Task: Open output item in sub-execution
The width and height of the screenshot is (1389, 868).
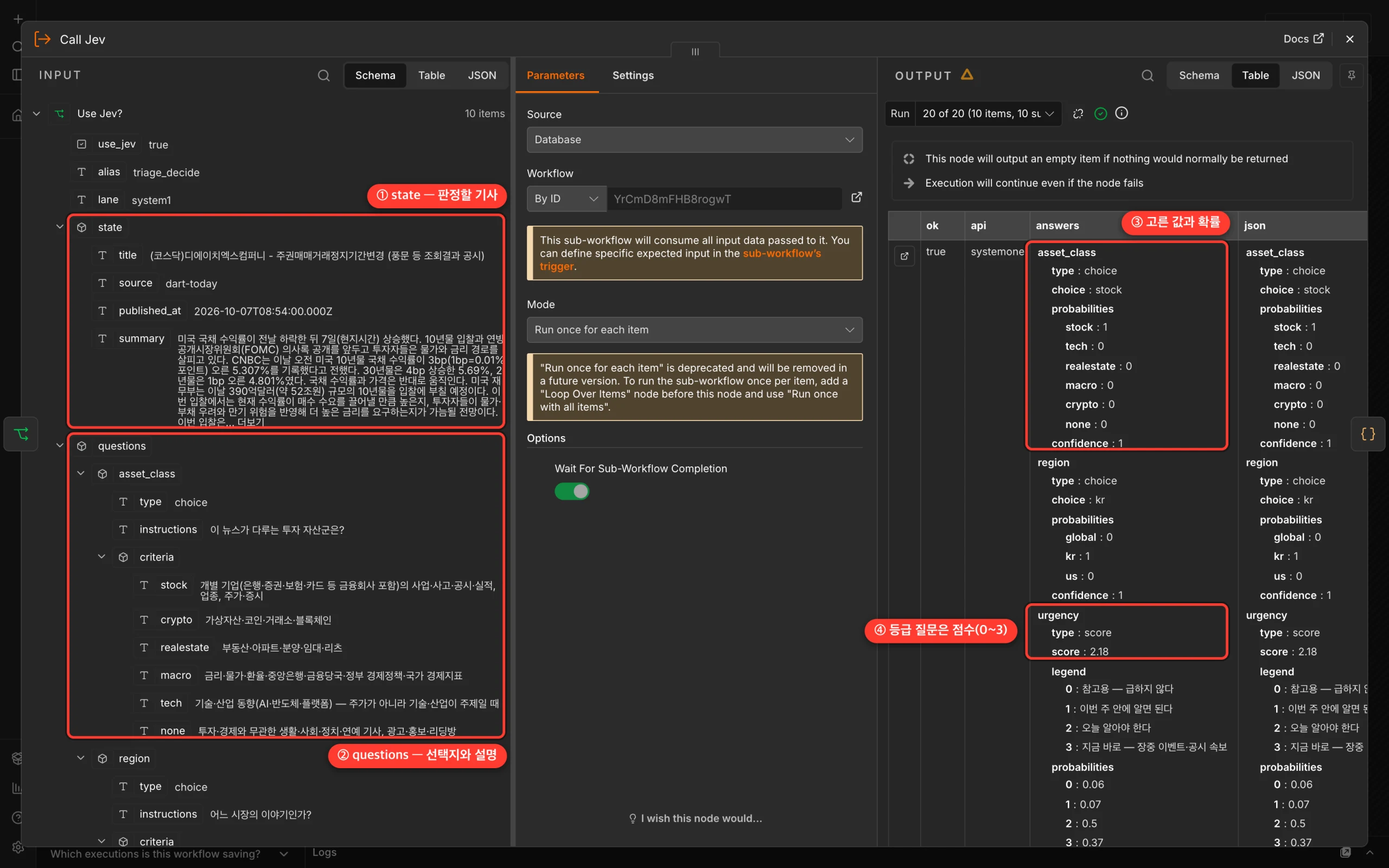Action: pyautogui.click(x=904, y=256)
